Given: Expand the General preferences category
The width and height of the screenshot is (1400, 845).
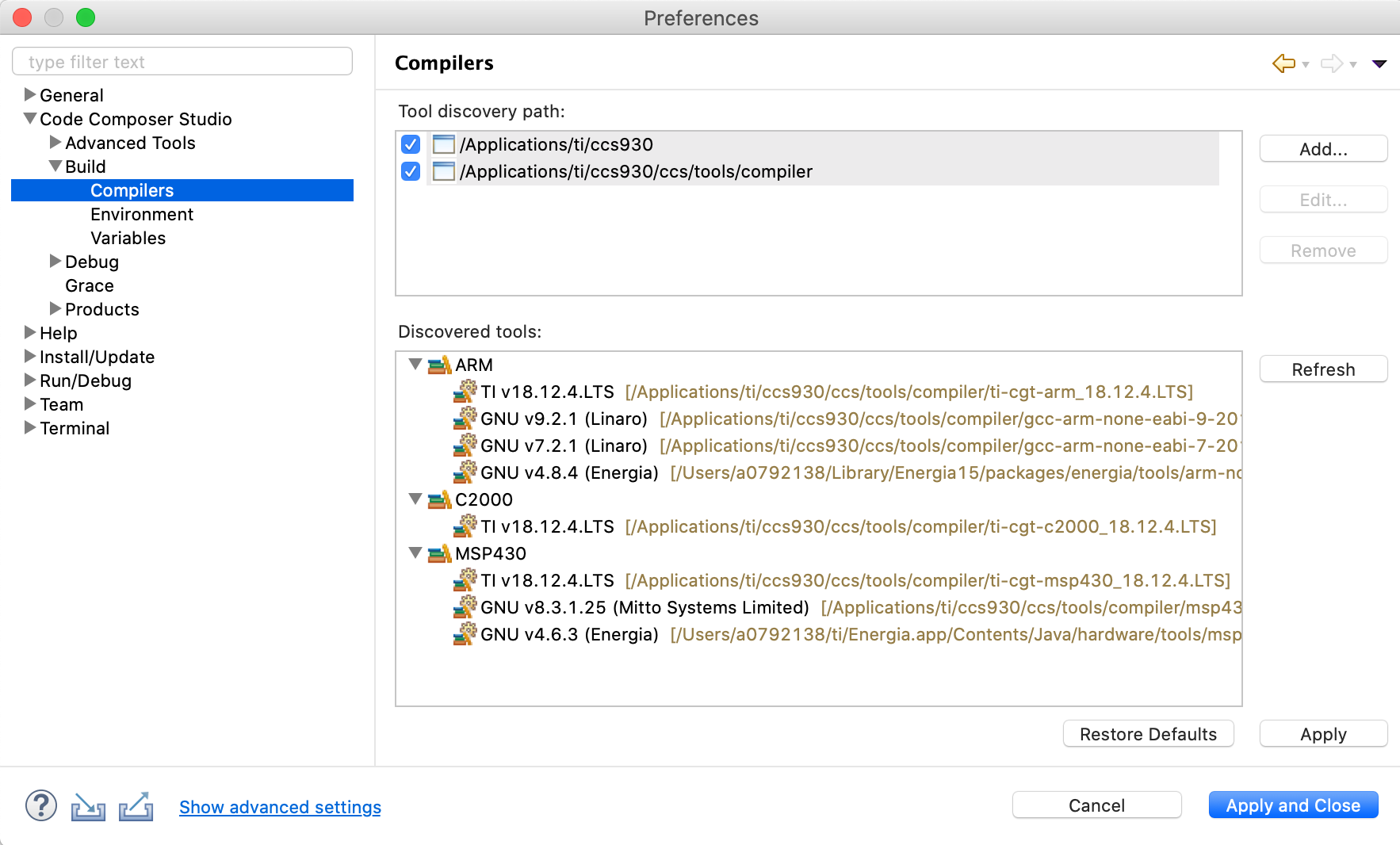Looking at the screenshot, I should [x=30, y=94].
